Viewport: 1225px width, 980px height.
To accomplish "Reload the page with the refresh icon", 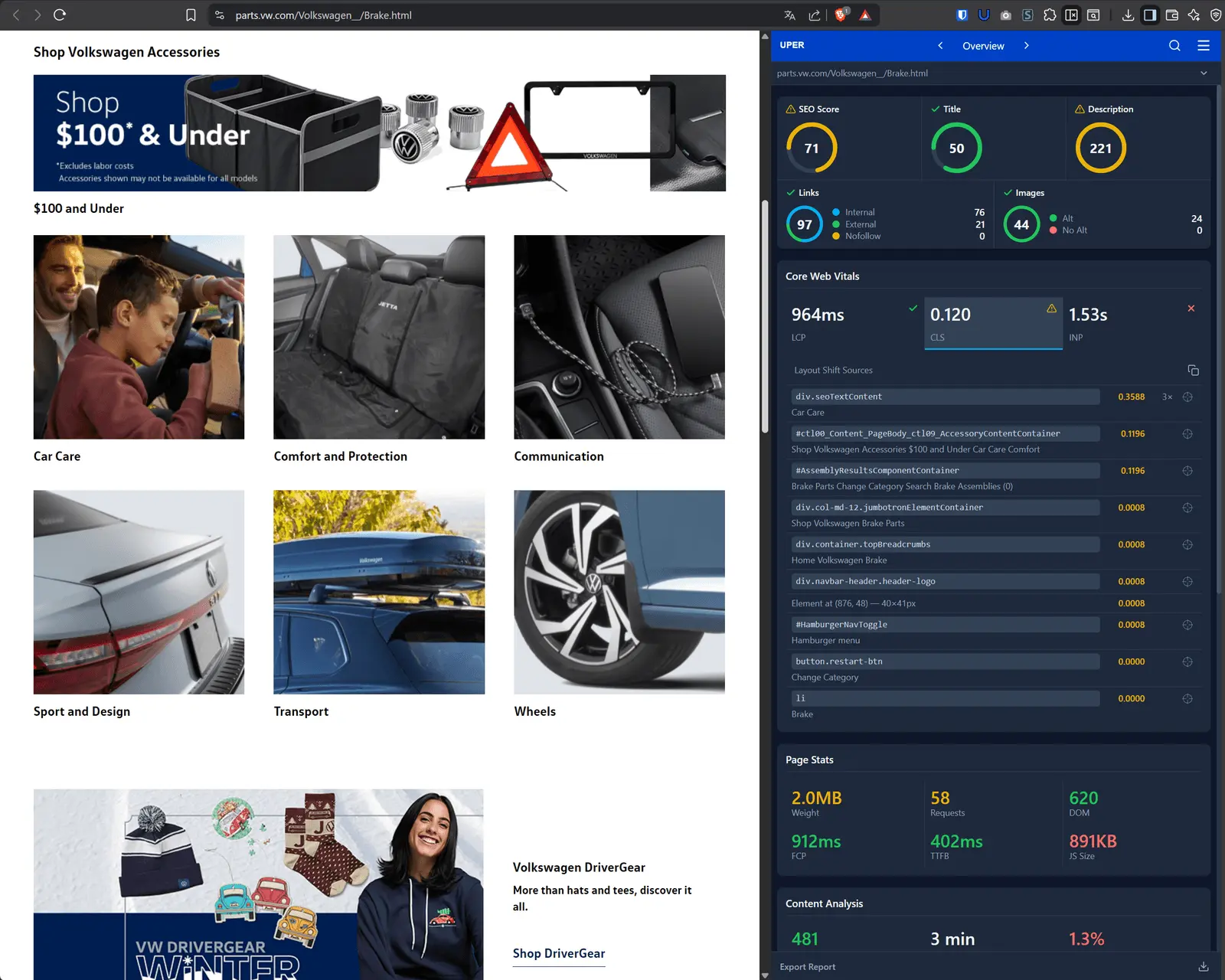I will pyautogui.click(x=60, y=15).
